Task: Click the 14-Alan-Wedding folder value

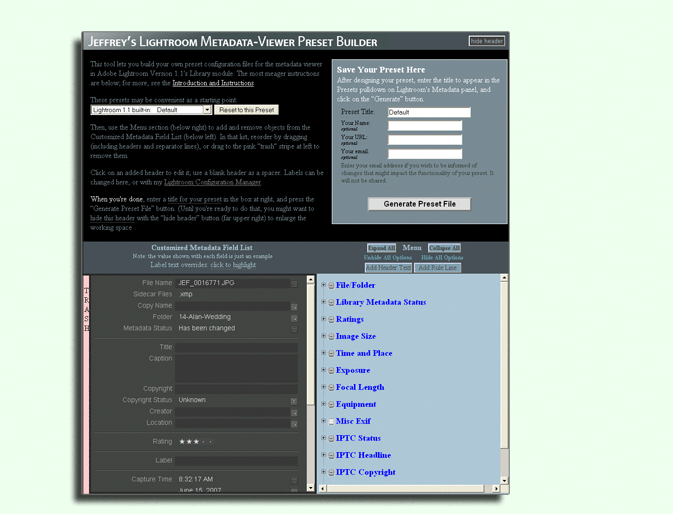Action: coord(205,317)
